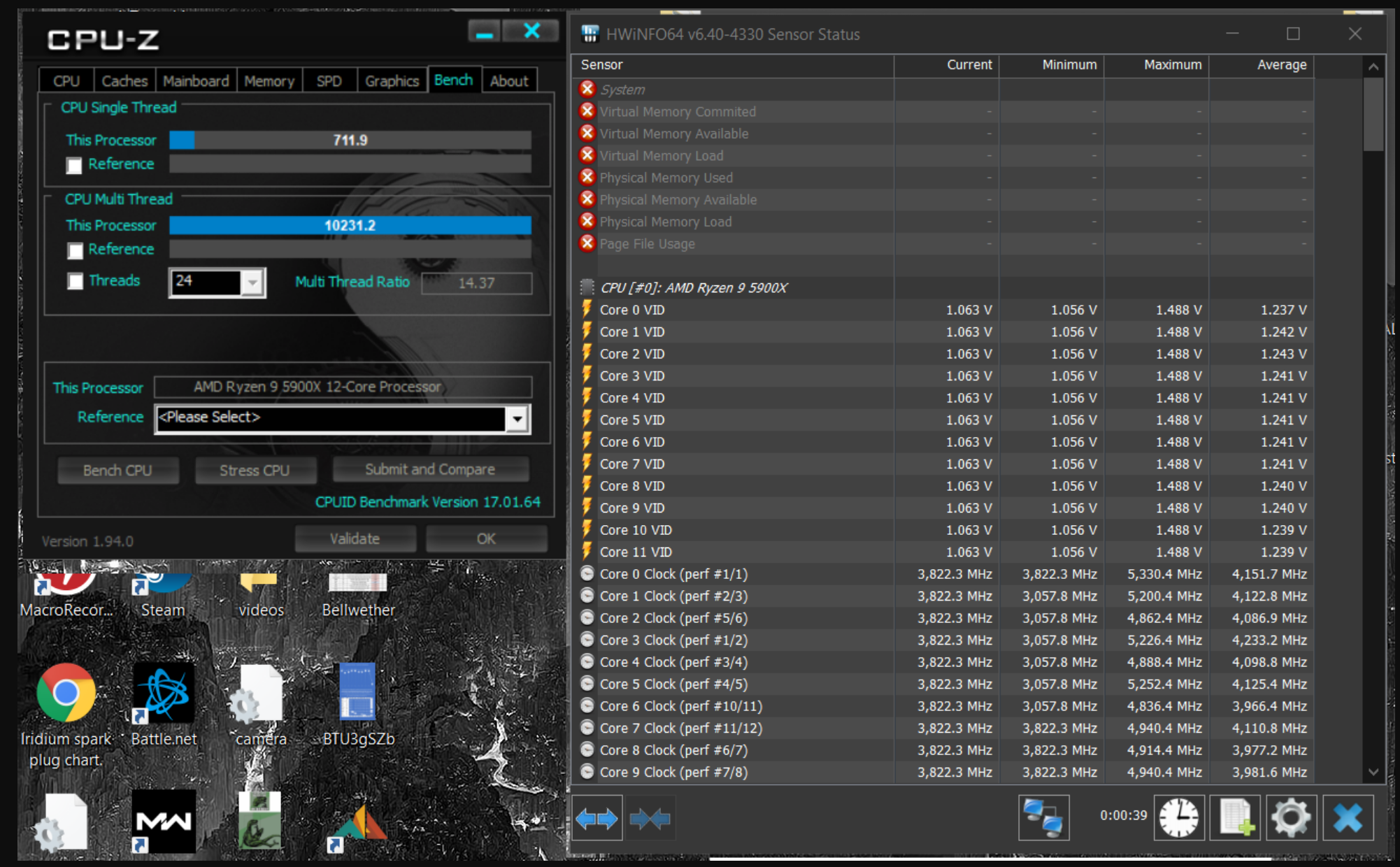Open the network remote monitoring icon in HWiNFO
This screenshot has width=1400, height=867.
click(1043, 817)
